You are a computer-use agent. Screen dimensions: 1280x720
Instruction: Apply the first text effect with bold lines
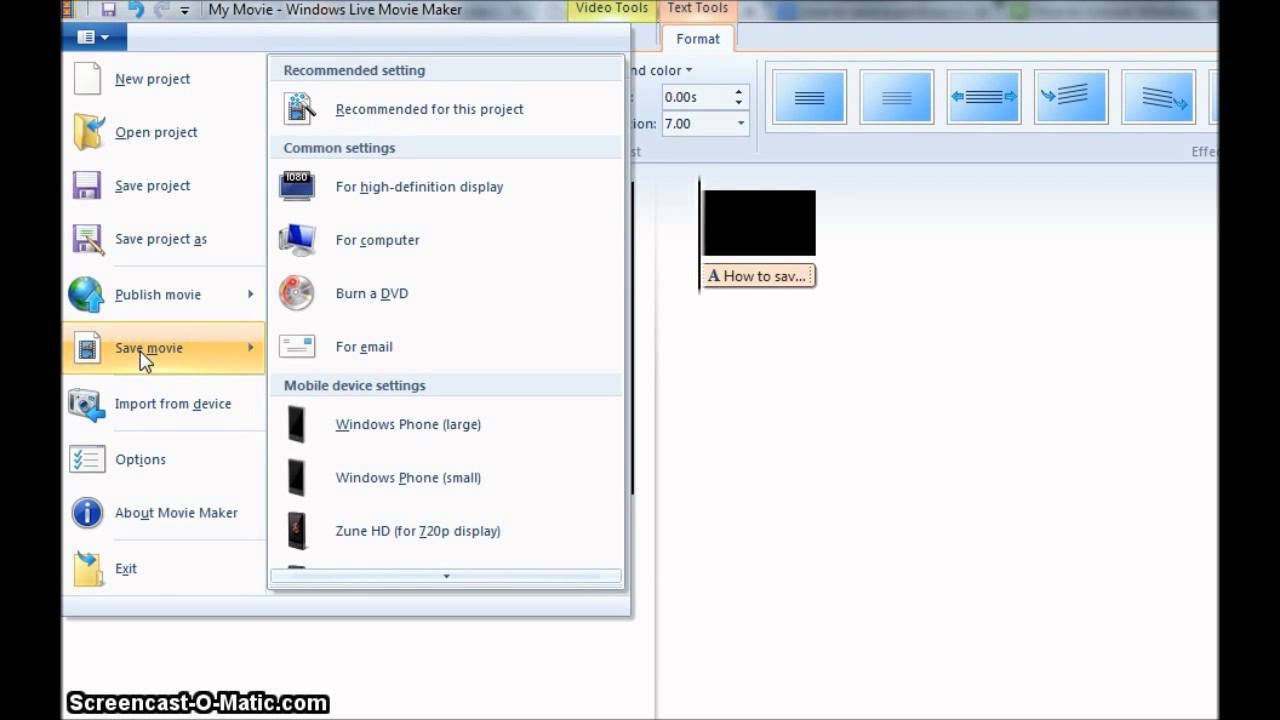(809, 97)
